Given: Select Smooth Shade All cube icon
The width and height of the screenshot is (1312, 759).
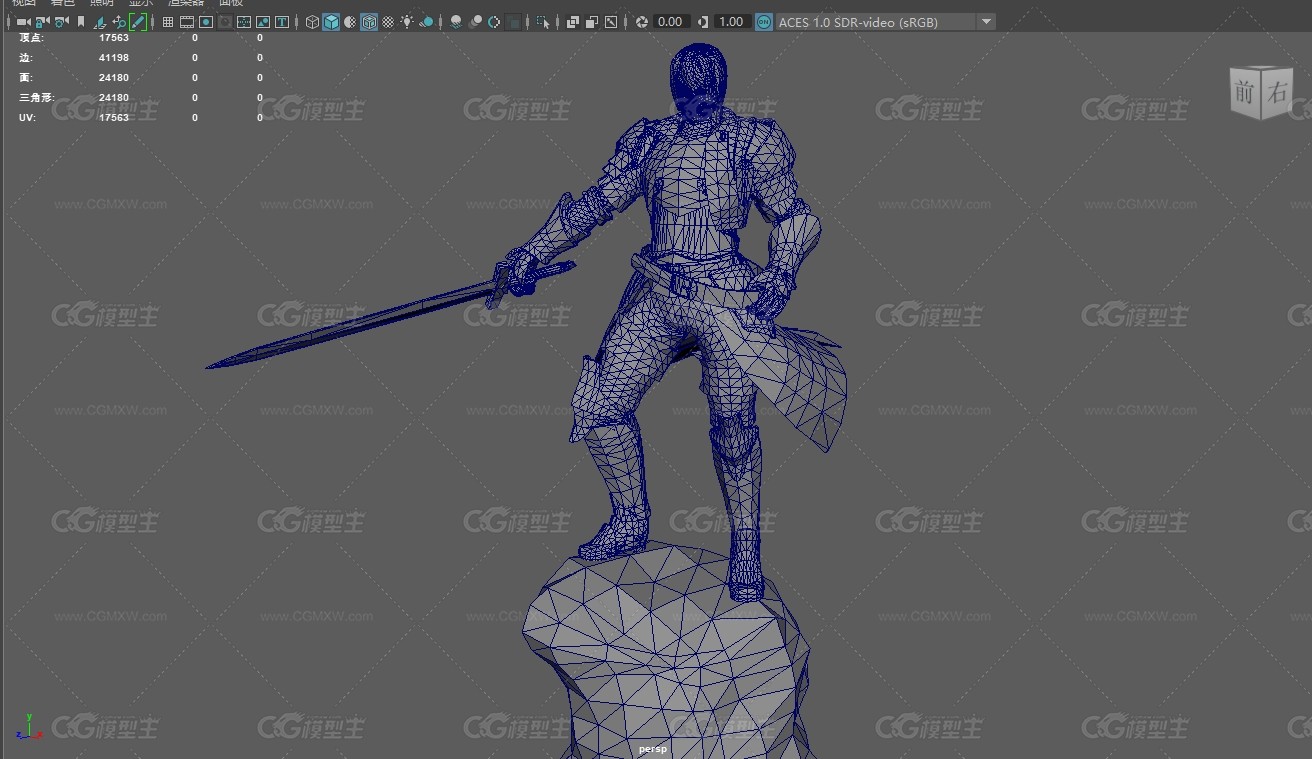Looking at the screenshot, I should [x=331, y=22].
